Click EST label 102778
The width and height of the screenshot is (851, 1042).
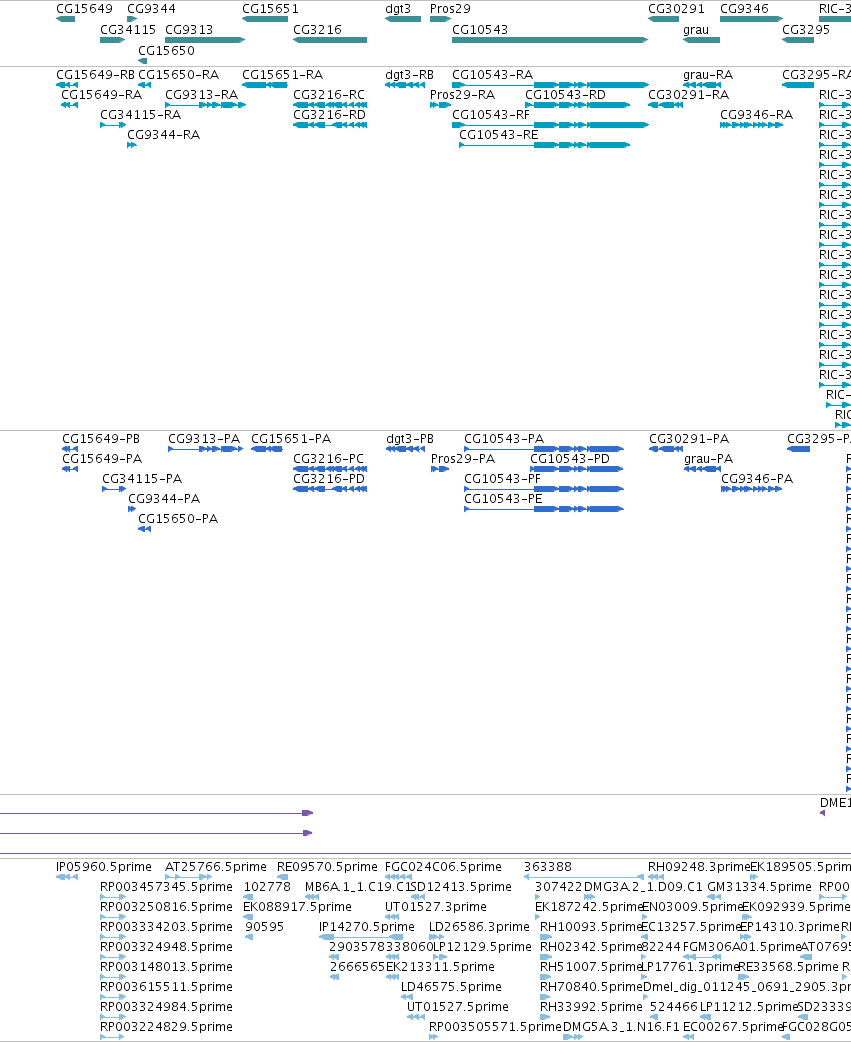268,887
